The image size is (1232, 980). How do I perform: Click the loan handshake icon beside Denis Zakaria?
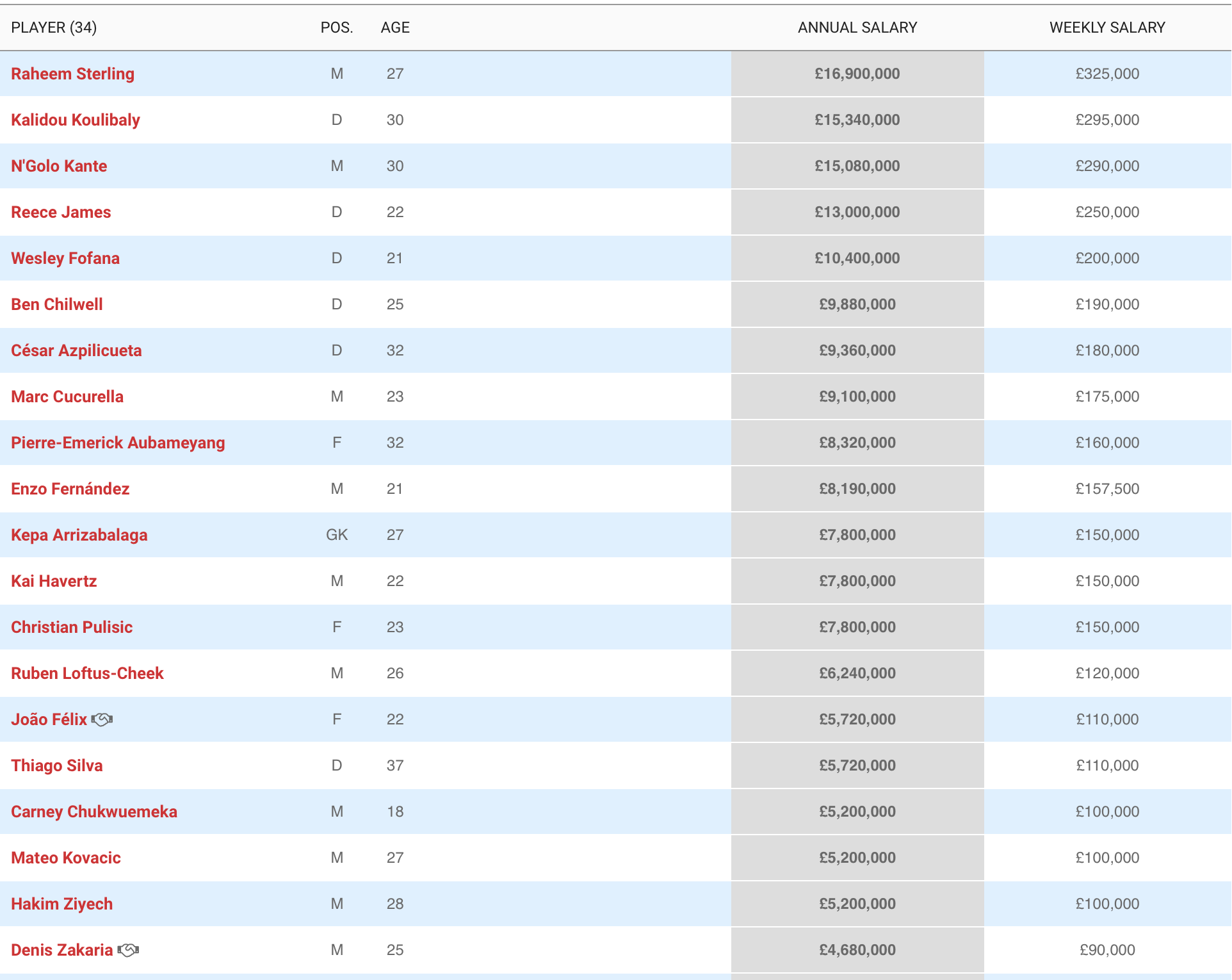(128, 950)
